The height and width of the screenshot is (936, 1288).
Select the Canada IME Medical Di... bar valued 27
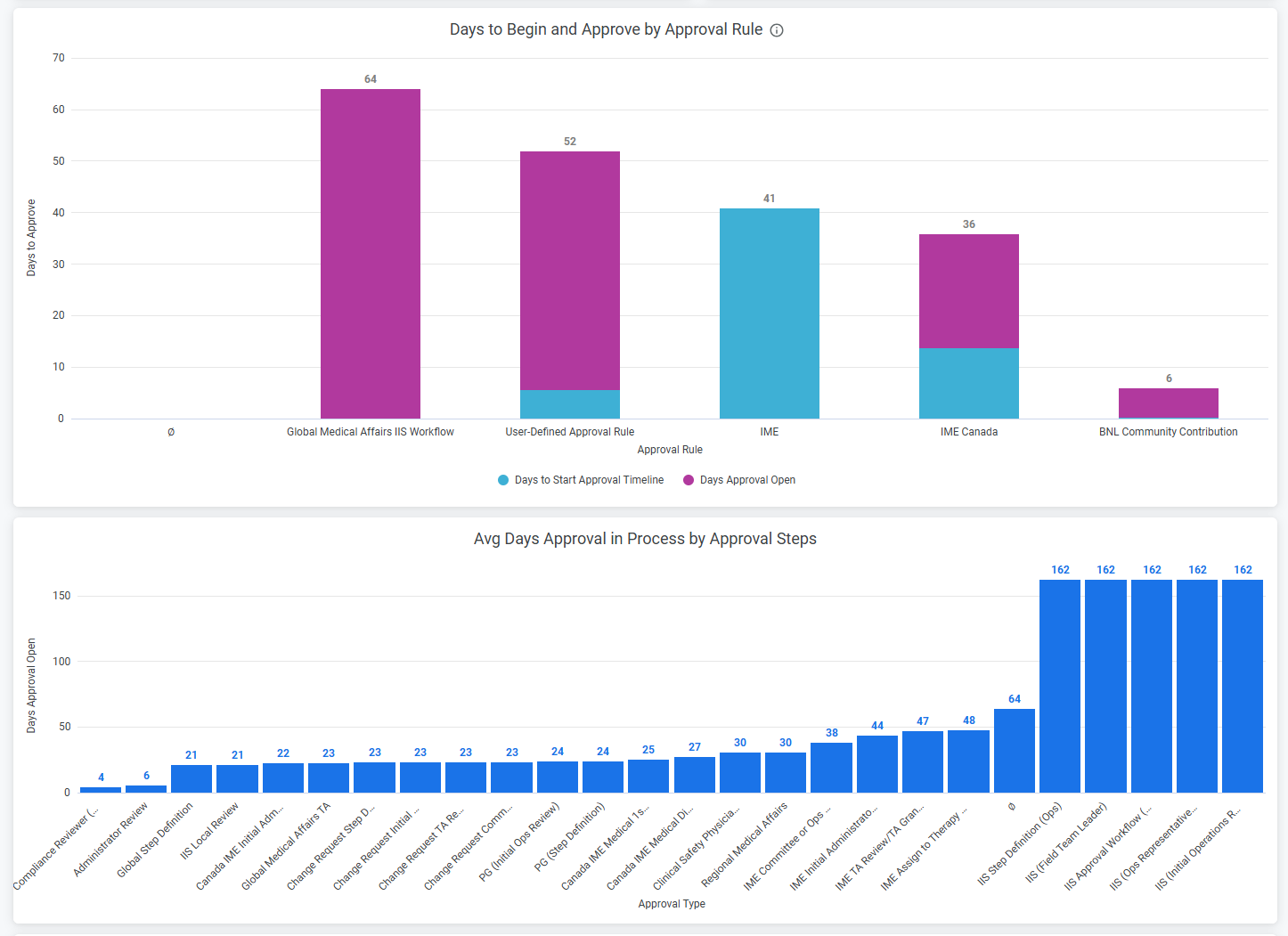[695, 775]
